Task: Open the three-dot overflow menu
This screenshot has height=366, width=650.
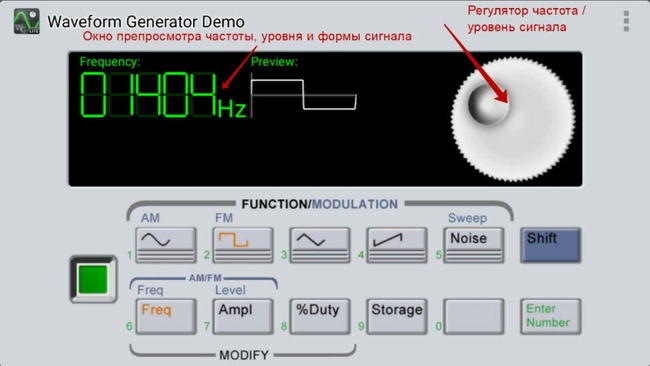Action: [x=626, y=21]
